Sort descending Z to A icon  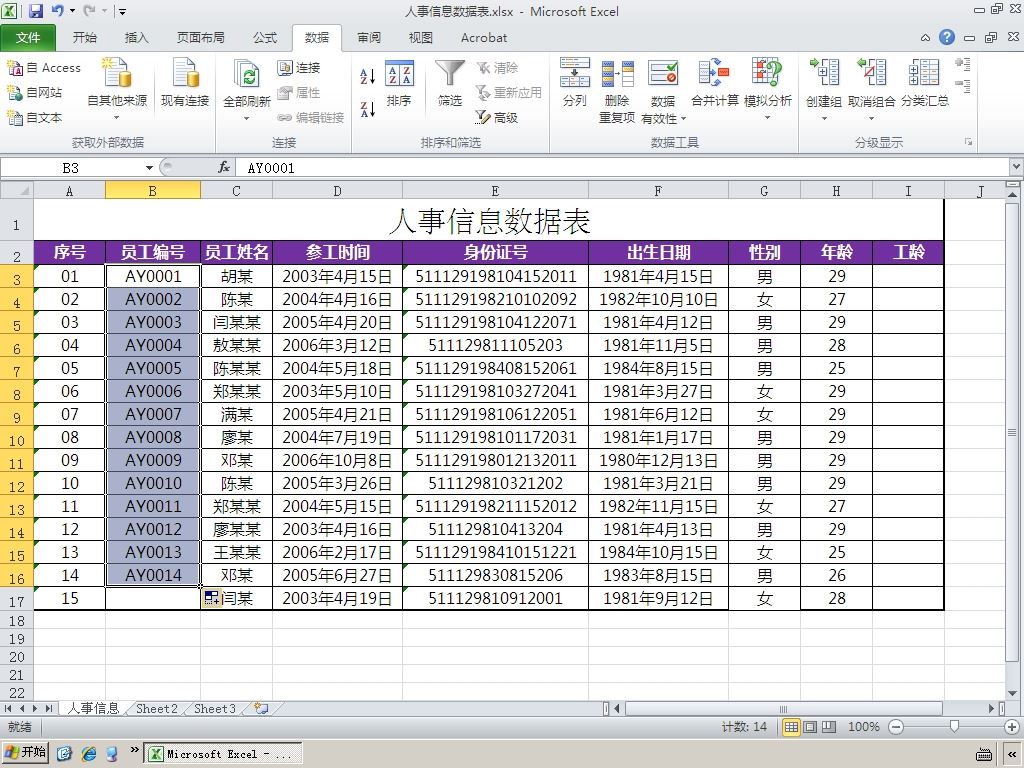pos(368,109)
